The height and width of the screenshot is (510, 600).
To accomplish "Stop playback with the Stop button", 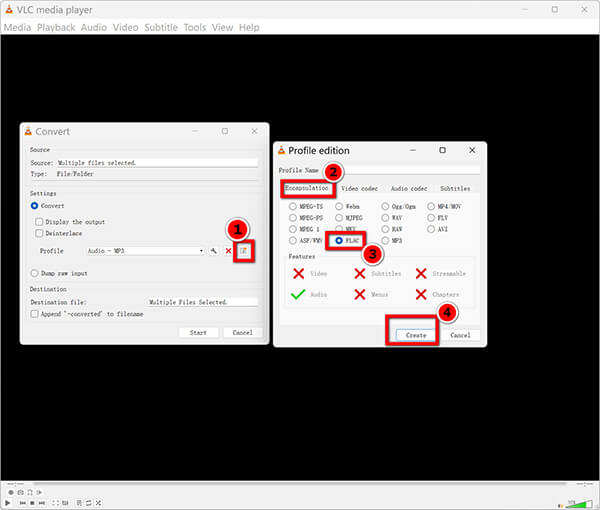I will (x=32, y=503).
